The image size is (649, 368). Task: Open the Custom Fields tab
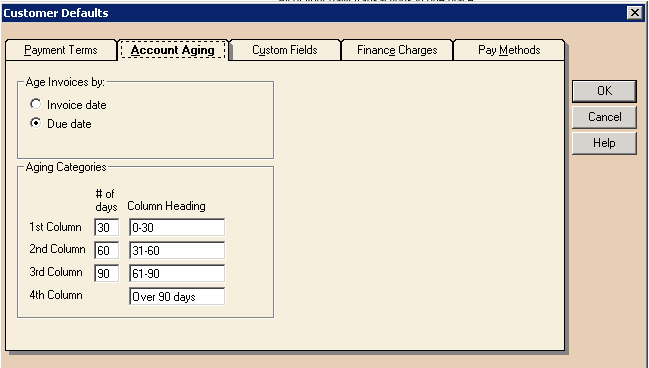(x=285, y=50)
